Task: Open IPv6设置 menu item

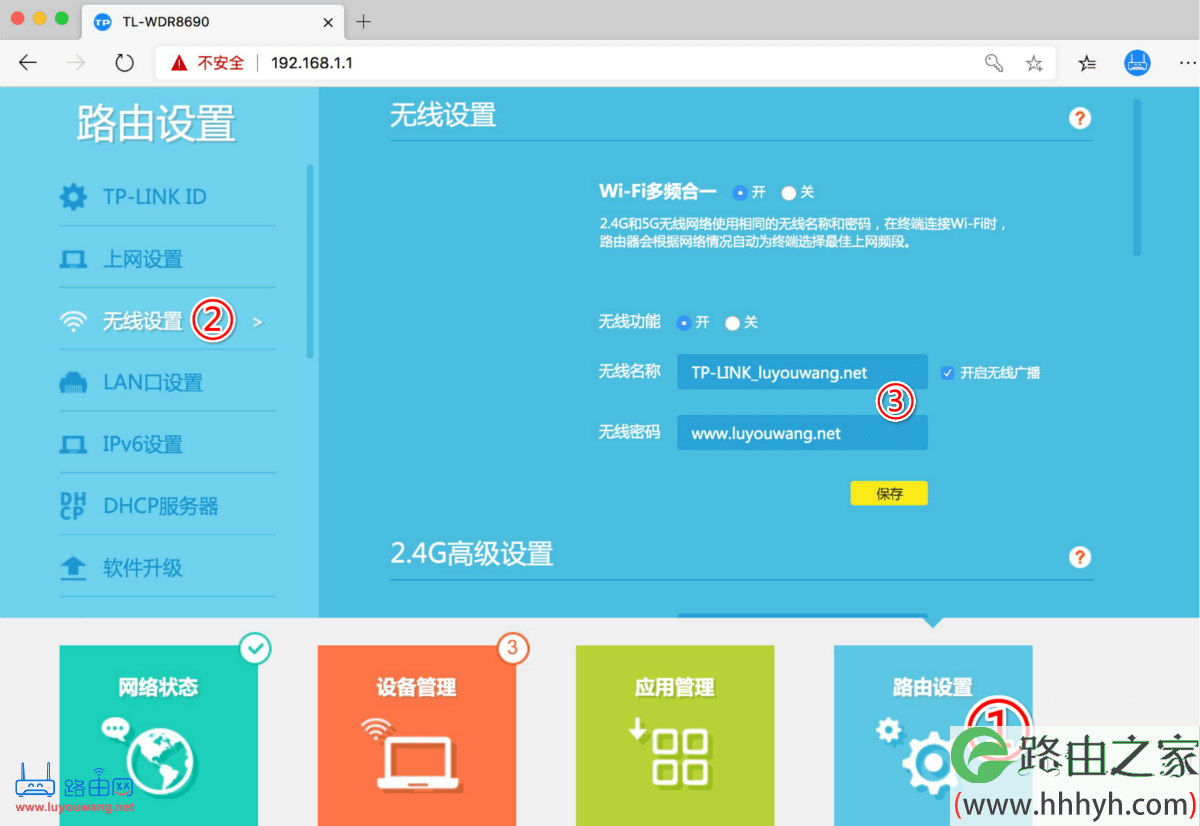Action: (167, 444)
